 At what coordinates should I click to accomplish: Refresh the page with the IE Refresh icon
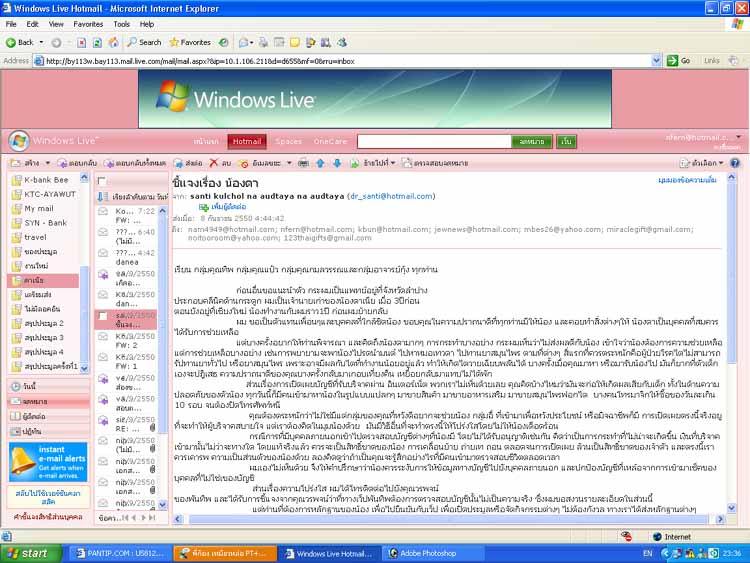(97, 43)
